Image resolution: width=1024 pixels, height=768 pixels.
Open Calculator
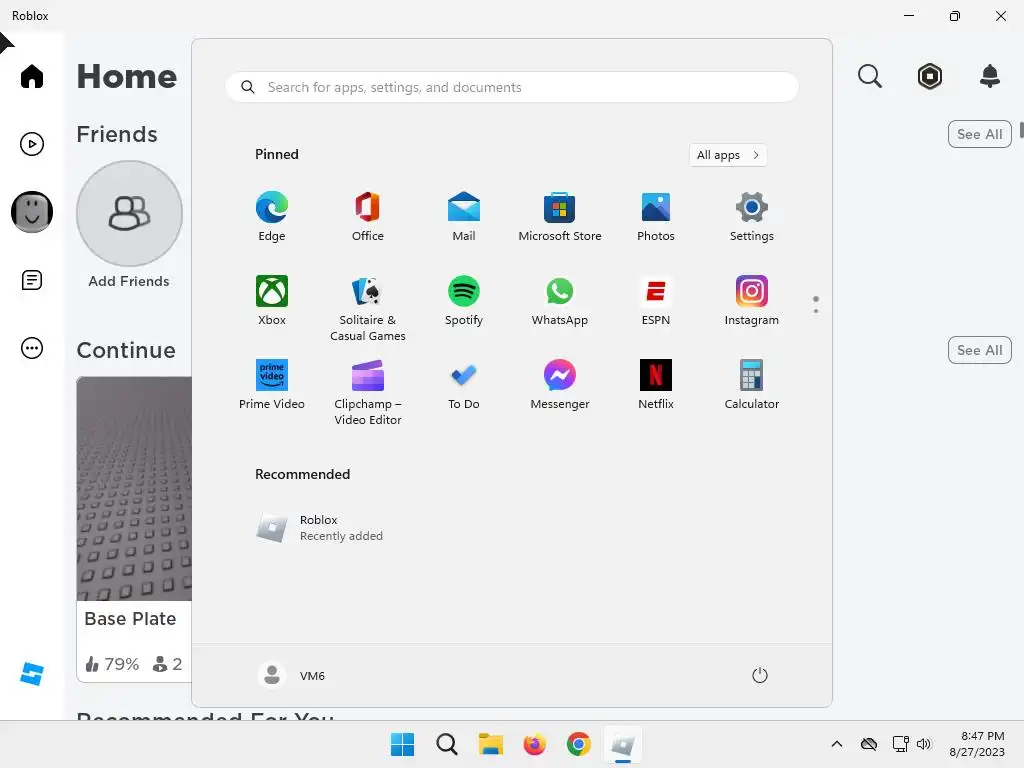pos(752,385)
